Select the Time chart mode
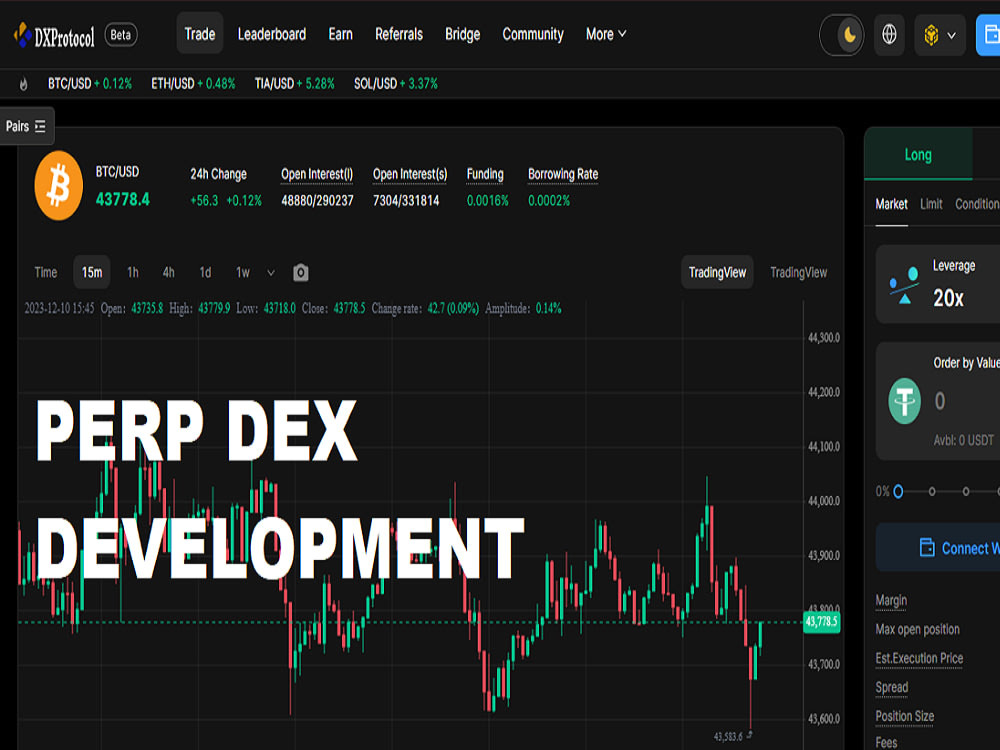This screenshot has height=750, width=1000. pos(45,272)
